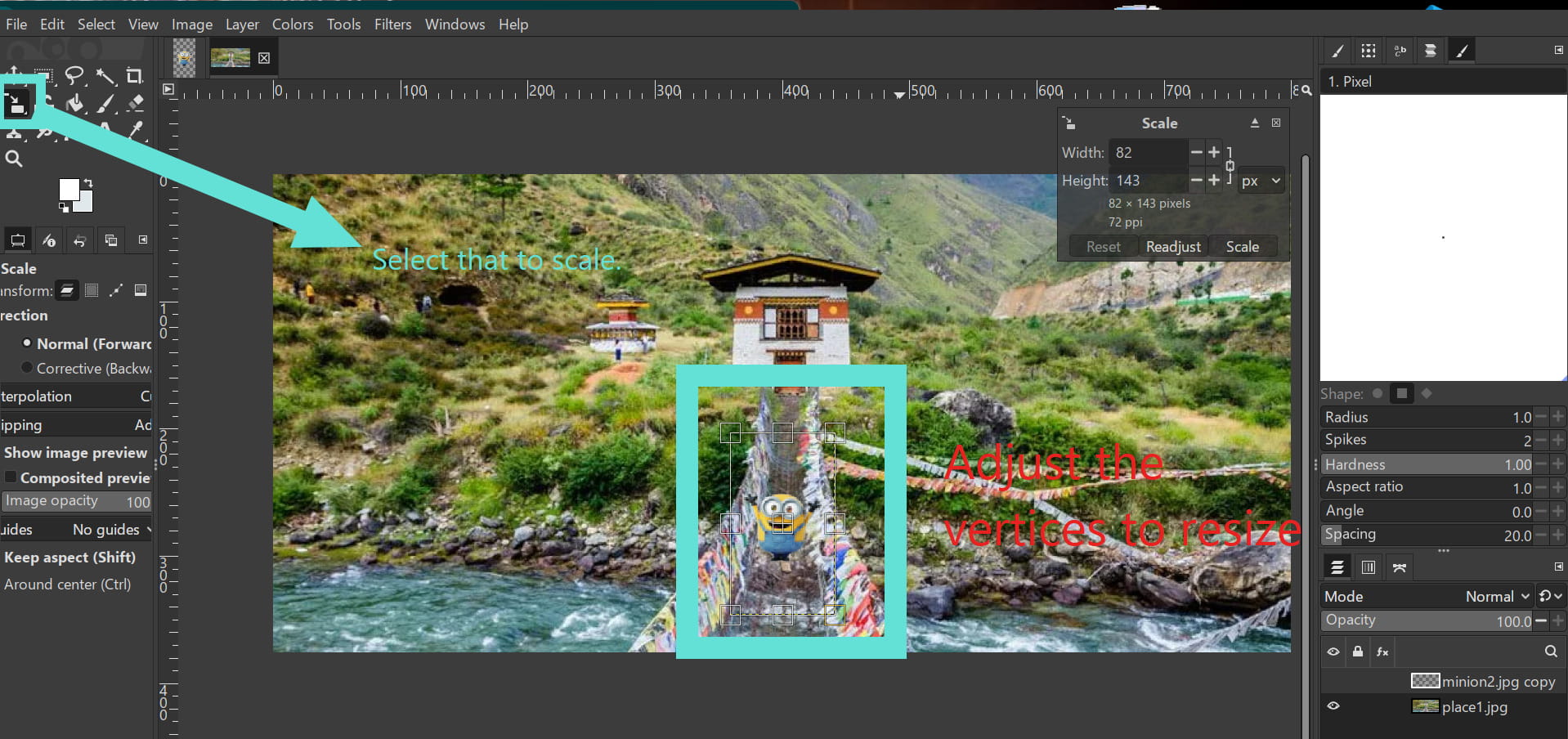
Task: Detach the Scale dialog using eject icon
Action: pos(1255,123)
